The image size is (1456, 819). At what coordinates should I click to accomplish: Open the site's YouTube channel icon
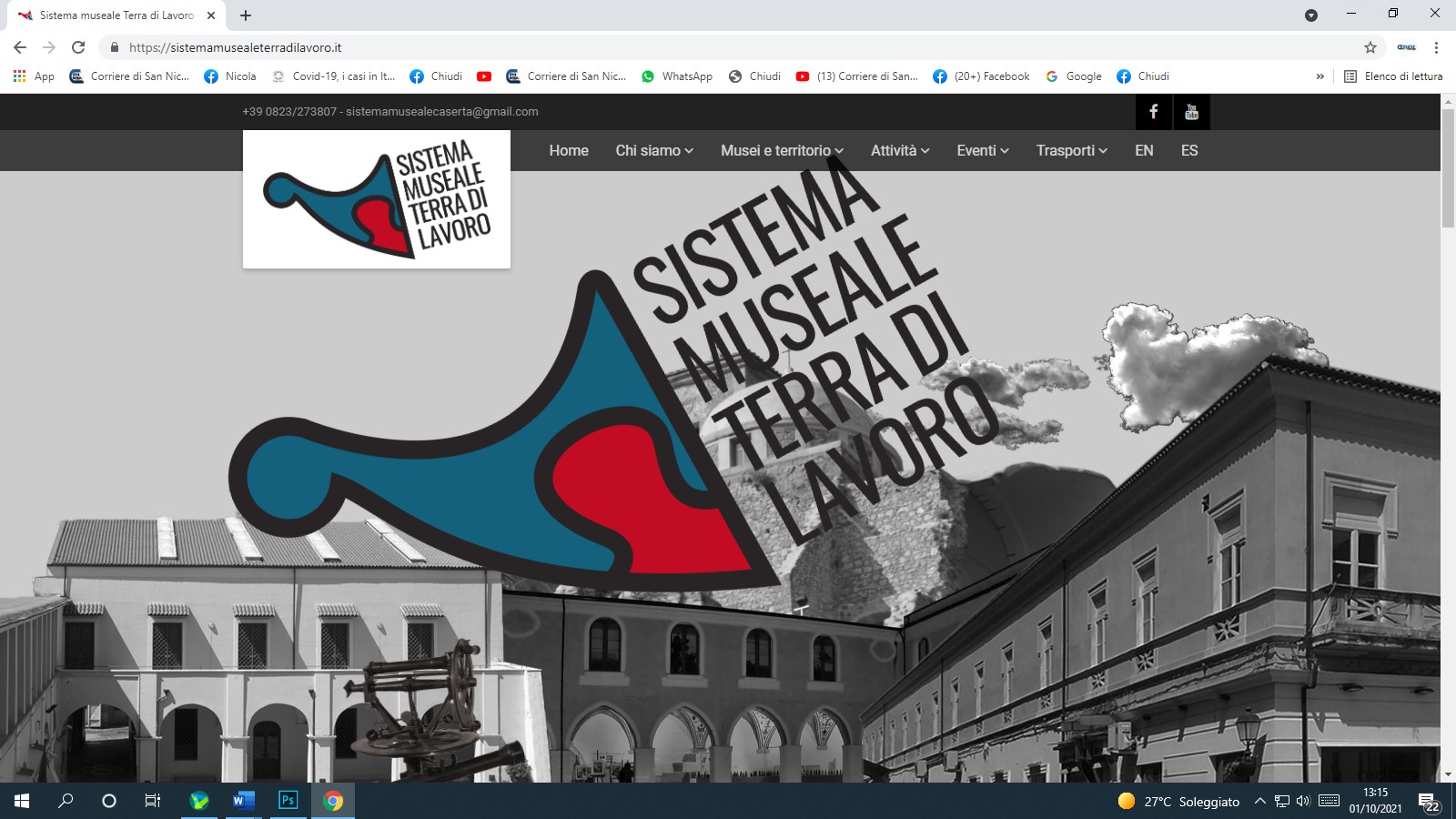tap(1191, 112)
